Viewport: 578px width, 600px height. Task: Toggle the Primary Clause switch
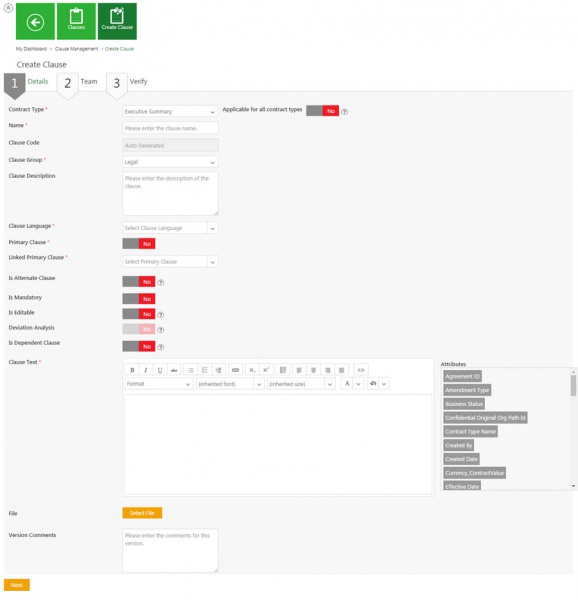click(x=139, y=244)
